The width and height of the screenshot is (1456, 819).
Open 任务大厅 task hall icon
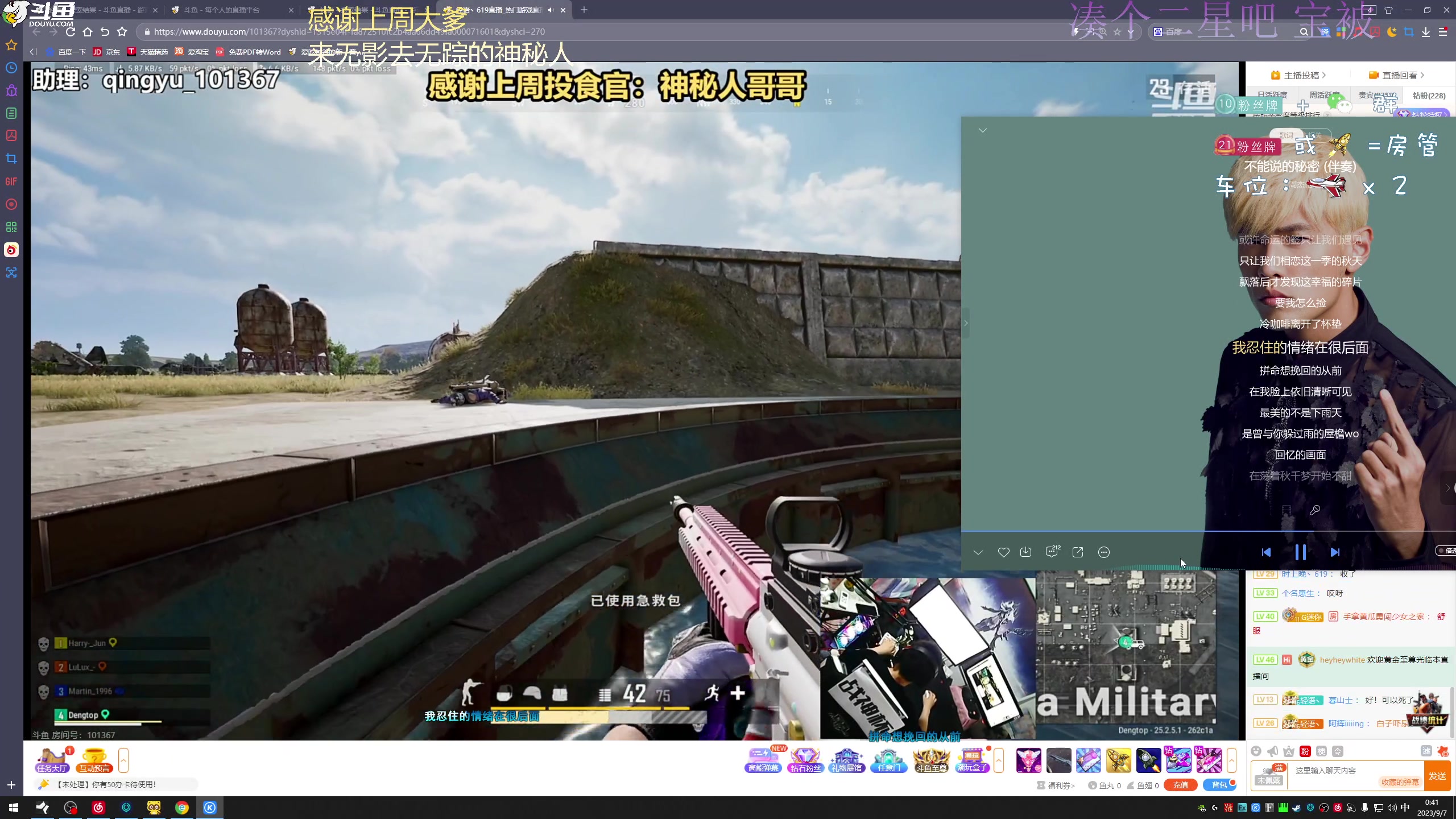tap(52, 760)
